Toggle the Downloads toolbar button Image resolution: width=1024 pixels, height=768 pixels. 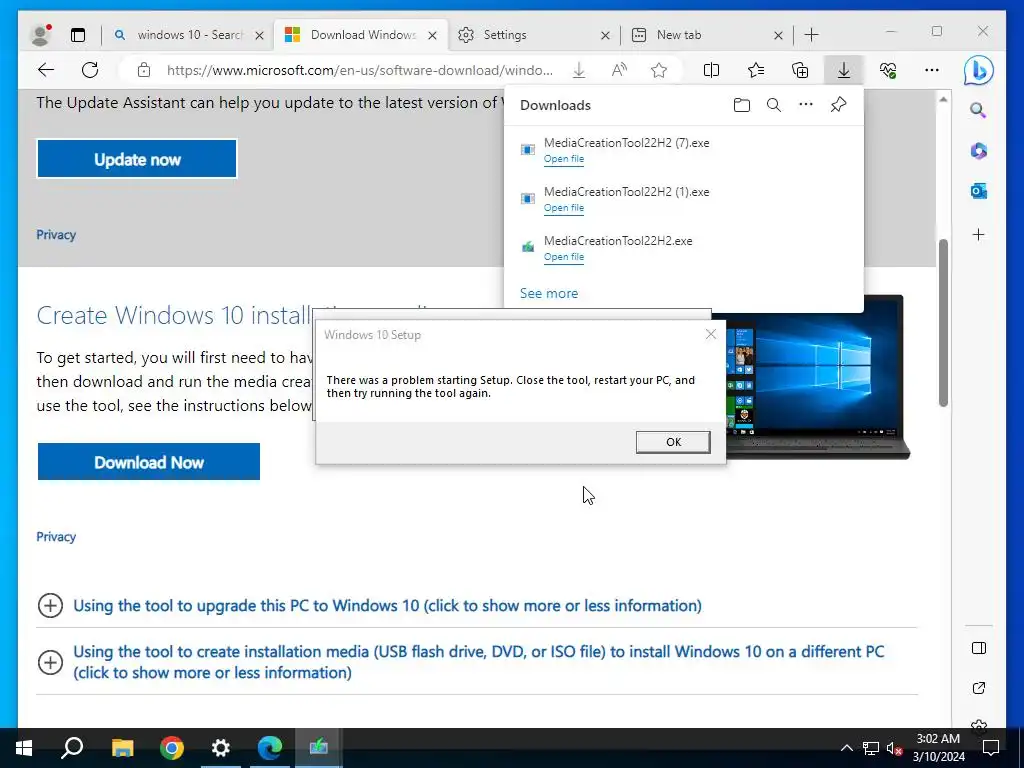(x=844, y=70)
